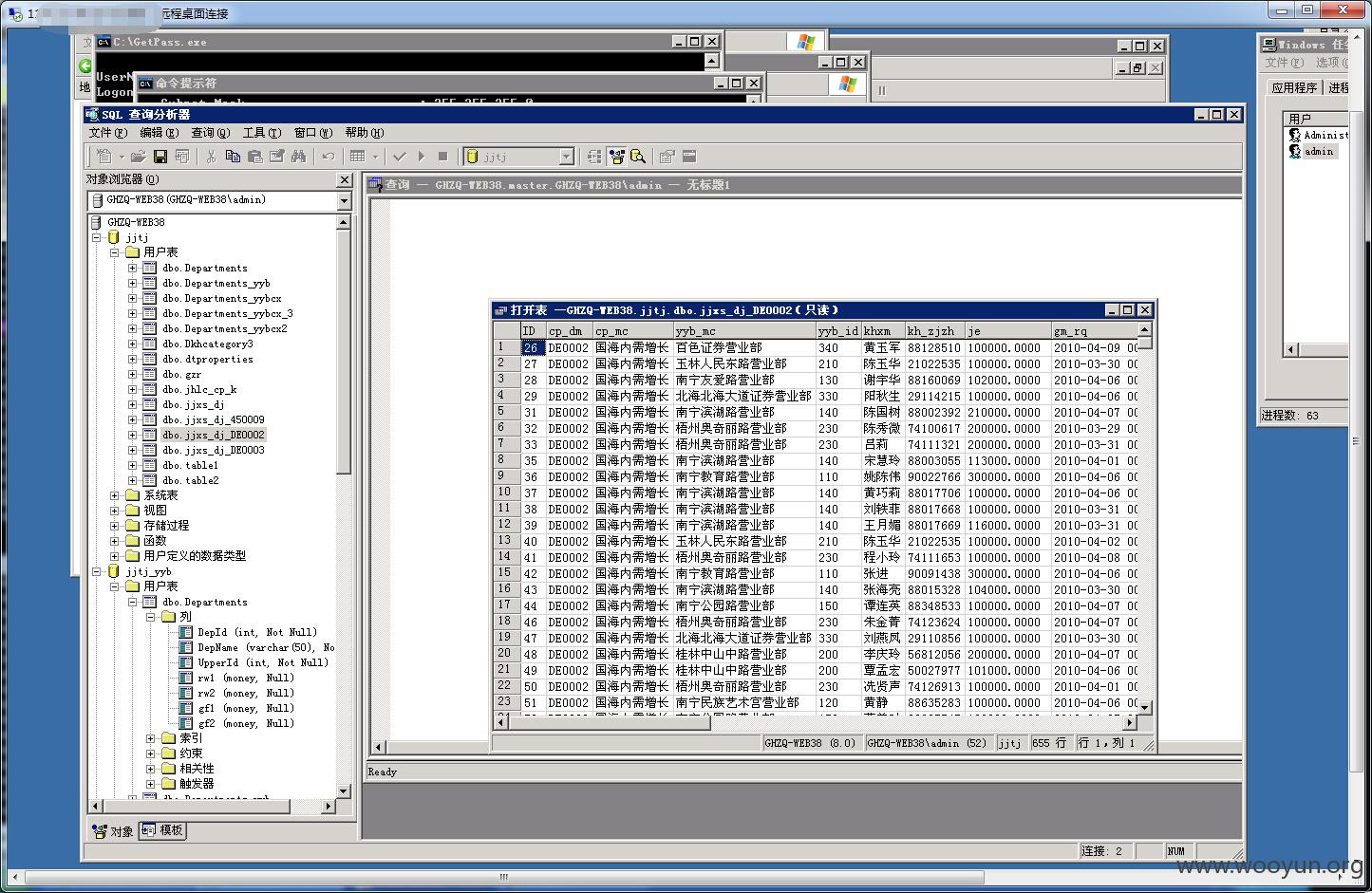Open the execute mode dropdown arrow

point(375,157)
